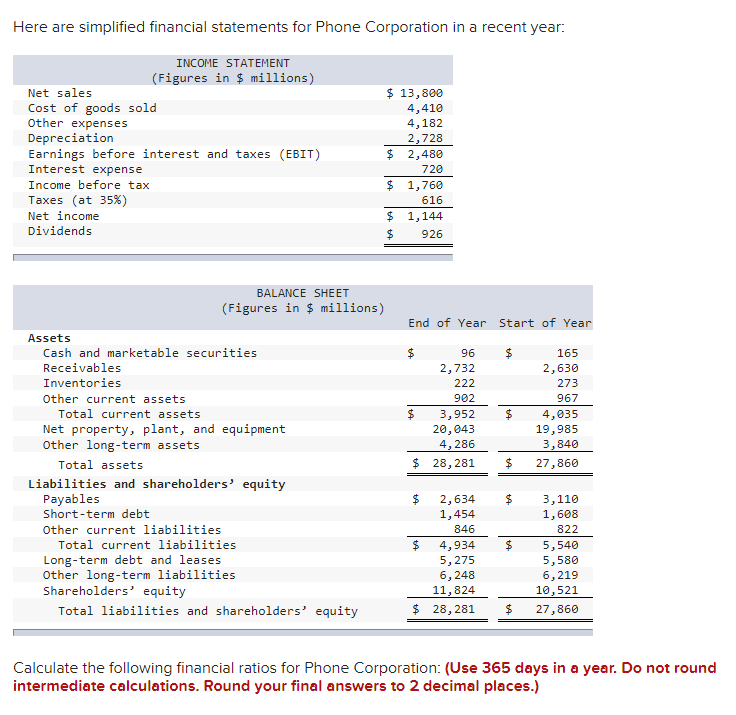Click the Depreciation value 2,728

[425, 138]
